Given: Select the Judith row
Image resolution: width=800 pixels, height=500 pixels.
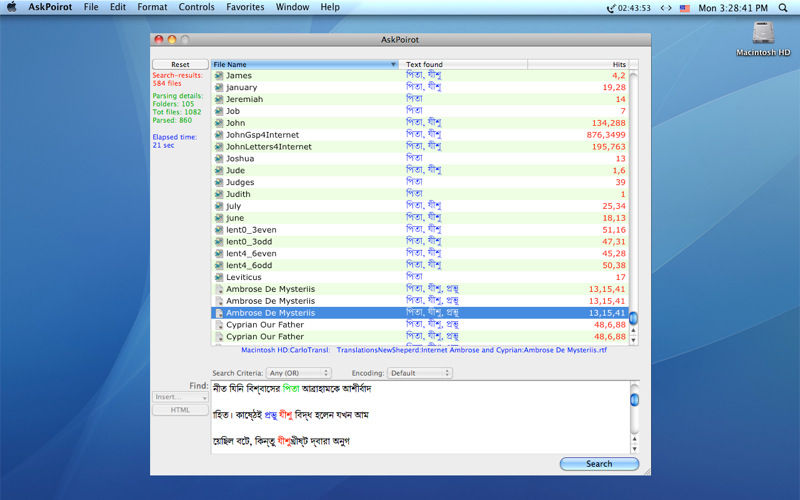Looking at the screenshot, I should tap(419, 194).
